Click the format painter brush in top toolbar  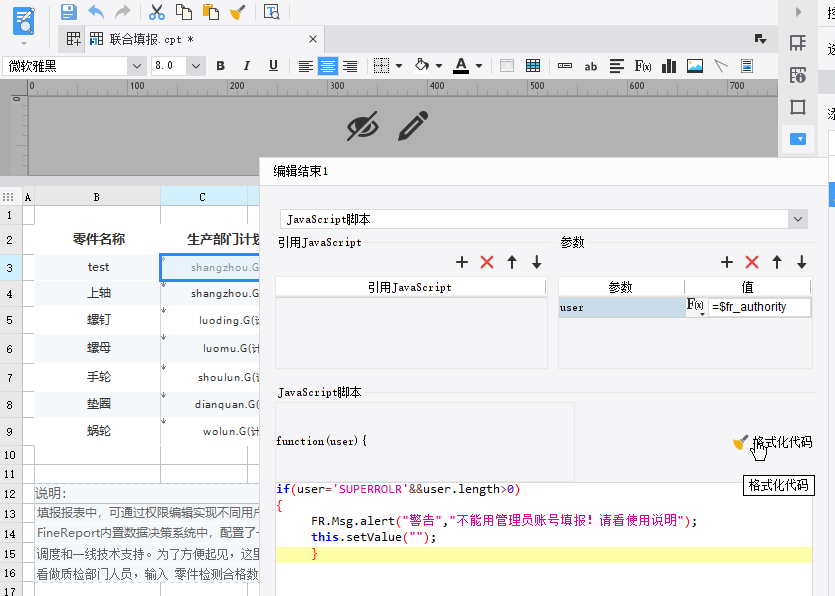point(238,12)
